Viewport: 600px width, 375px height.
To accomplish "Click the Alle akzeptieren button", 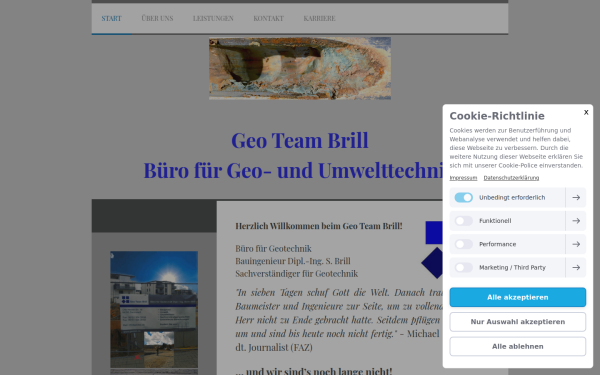I will coord(517,297).
